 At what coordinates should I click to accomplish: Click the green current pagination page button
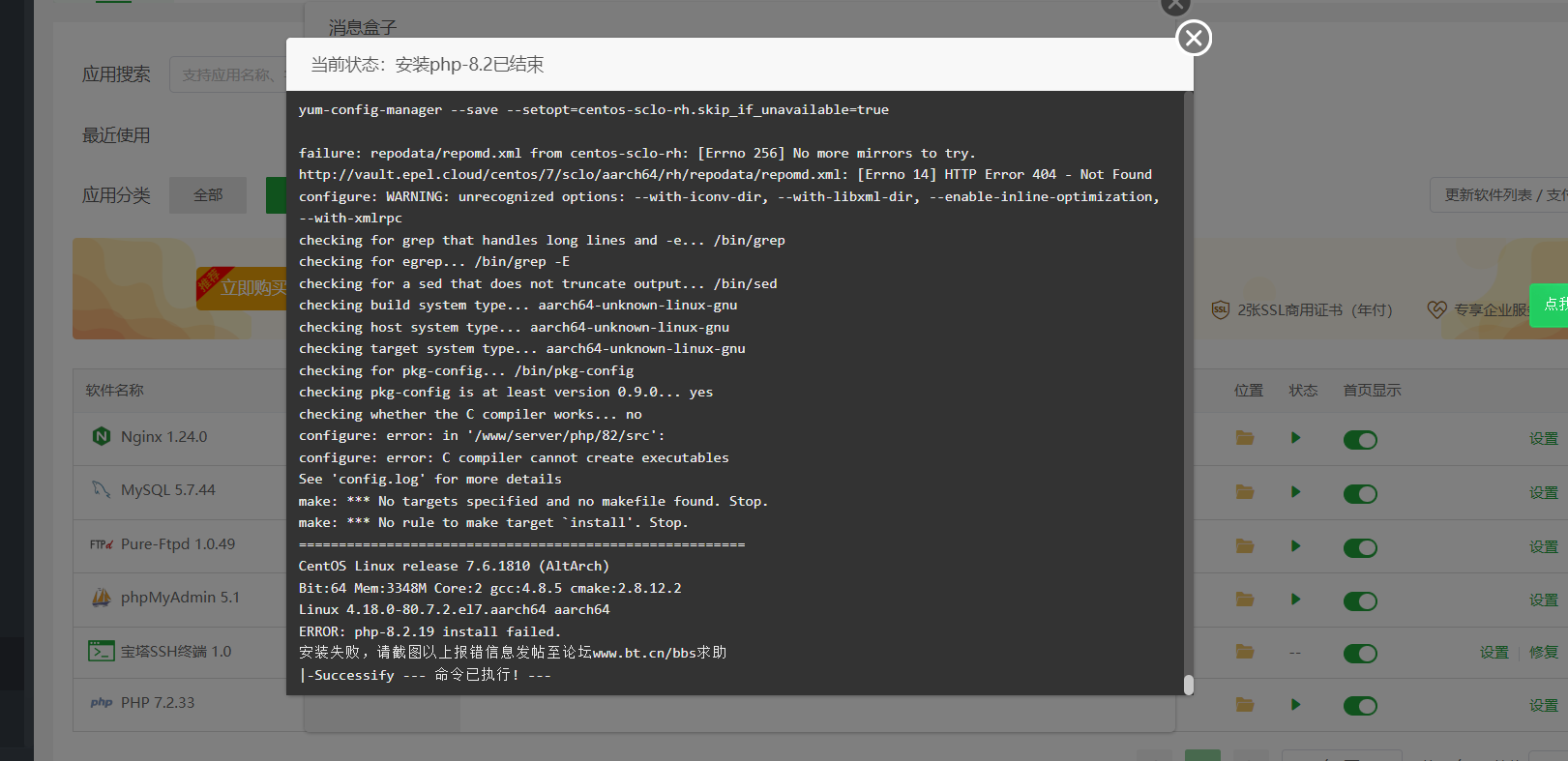pyautogui.click(x=1202, y=755)
